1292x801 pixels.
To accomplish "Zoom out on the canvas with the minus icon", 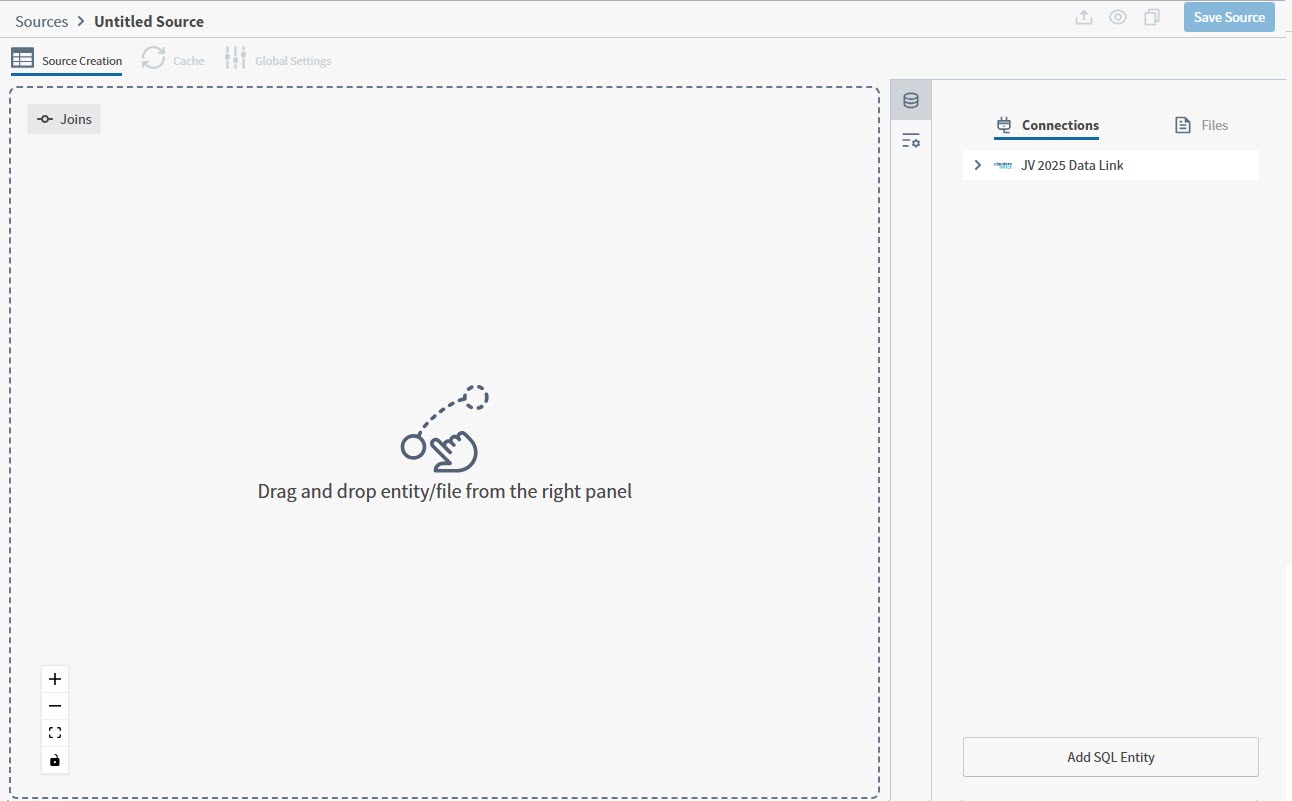I will [x=55, y=705].
